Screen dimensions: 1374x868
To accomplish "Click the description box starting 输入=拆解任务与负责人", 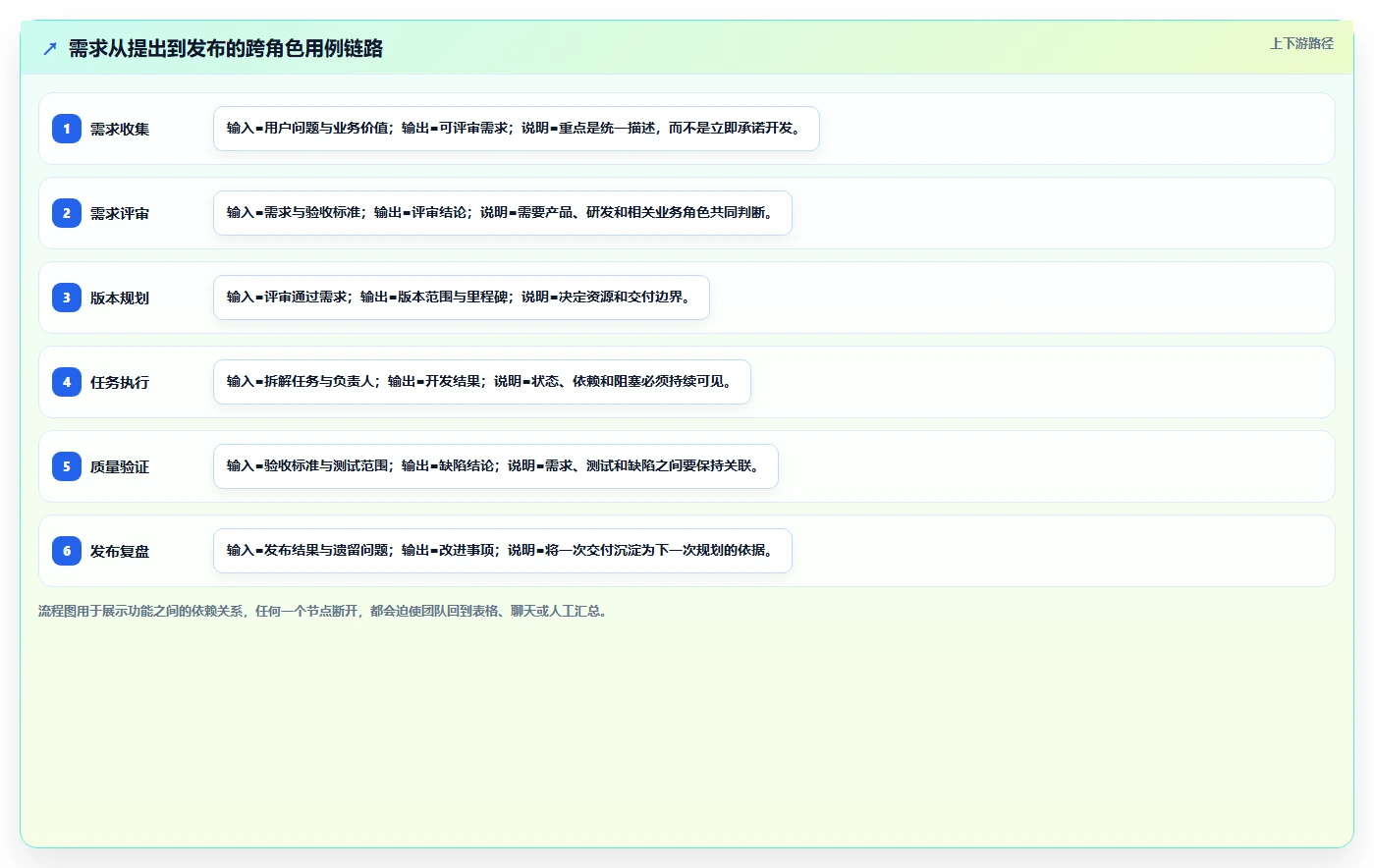I will point(482,382).
